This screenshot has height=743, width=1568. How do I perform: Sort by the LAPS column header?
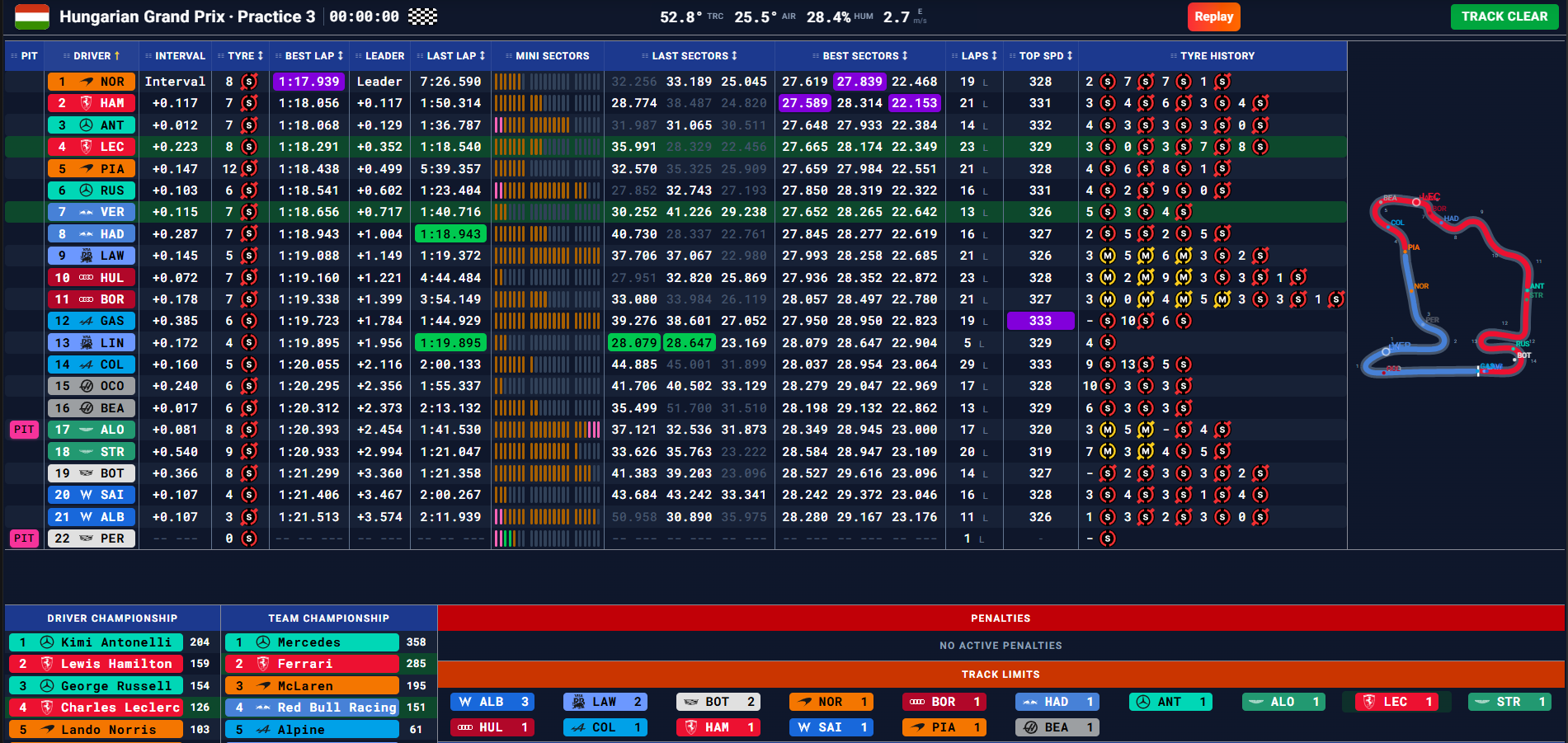point(975,56)
